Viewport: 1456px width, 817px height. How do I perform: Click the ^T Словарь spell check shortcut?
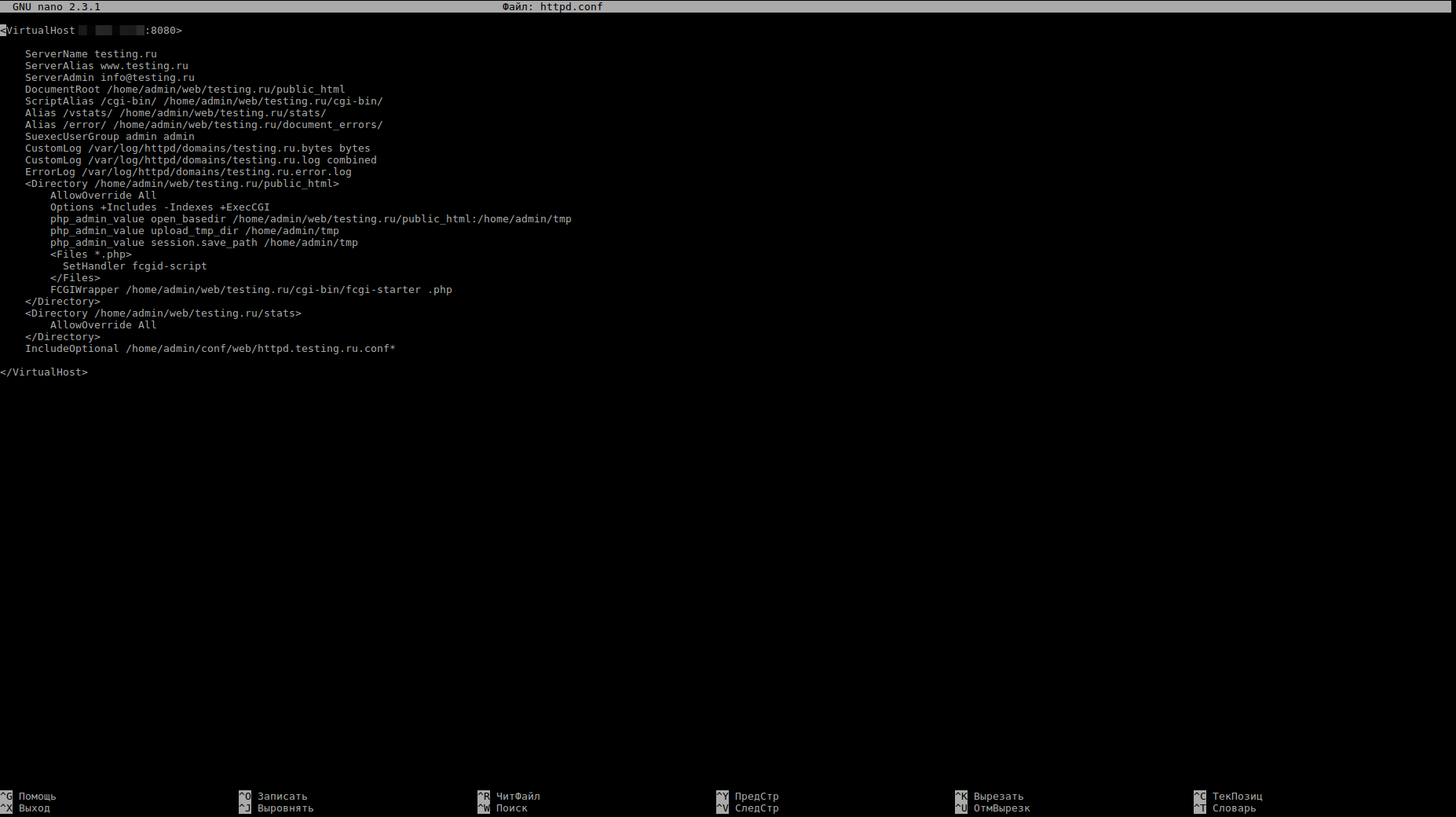pos(1225,808)
